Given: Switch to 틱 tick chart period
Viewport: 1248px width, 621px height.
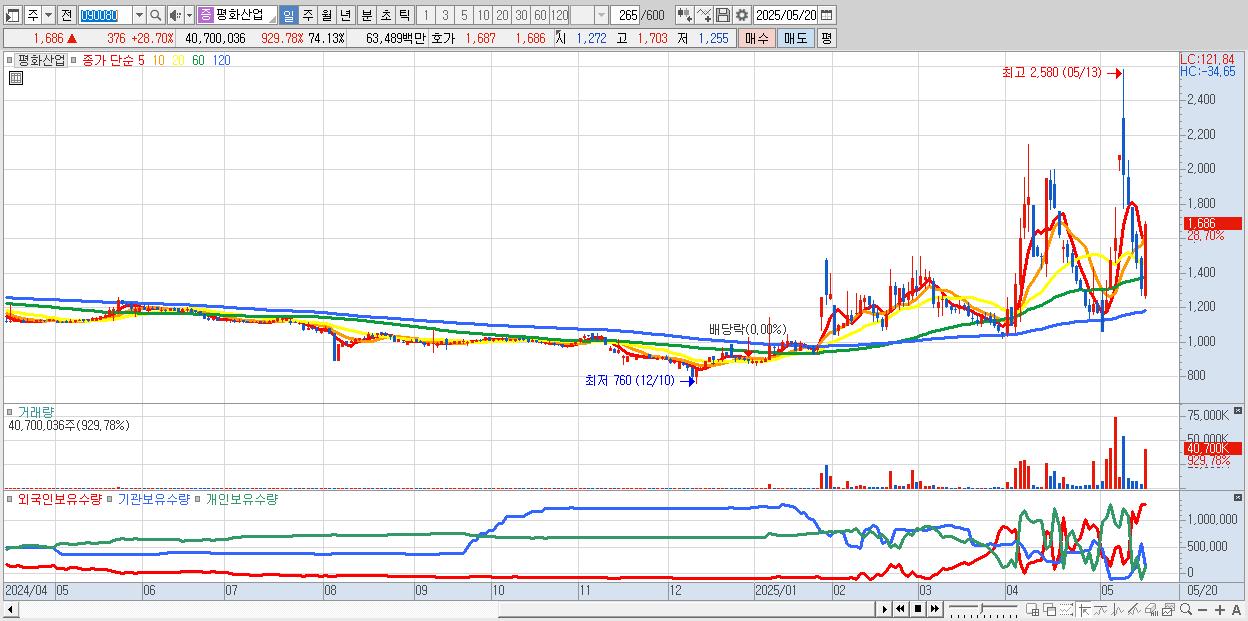Looking at the screenshot, I should tap(404, 15).
